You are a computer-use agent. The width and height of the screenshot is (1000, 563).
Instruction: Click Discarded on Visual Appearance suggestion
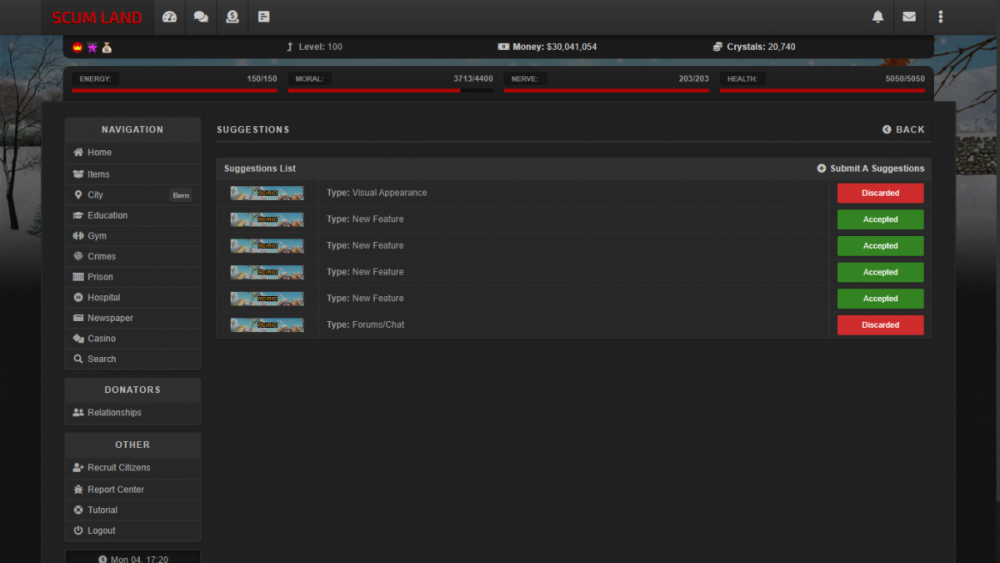[880, 193]
